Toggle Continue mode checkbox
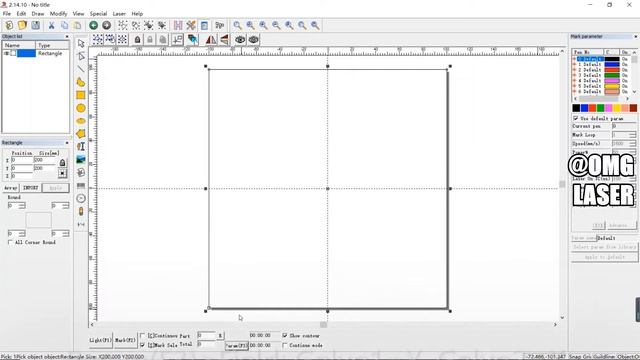 tap(285, 345)
